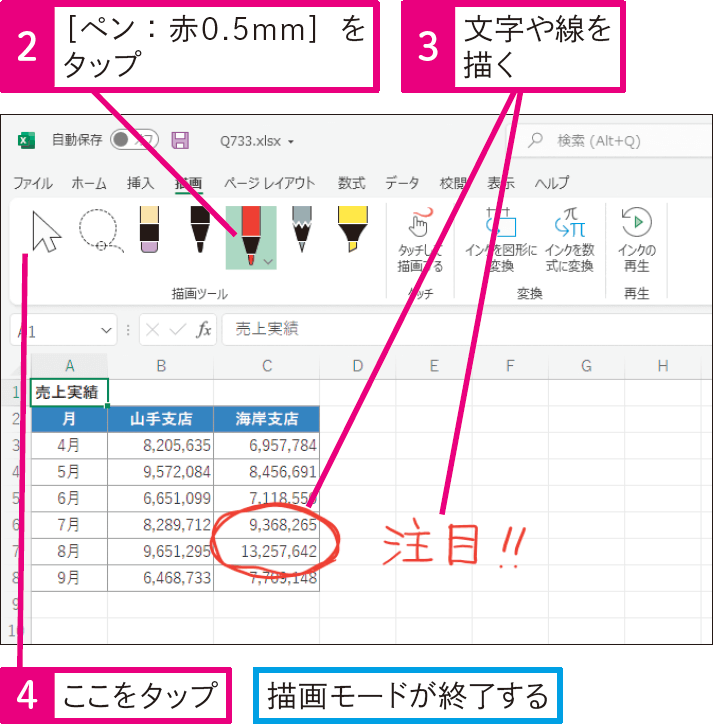Click cell with value 8,205,635

click(x=161, y=446)
